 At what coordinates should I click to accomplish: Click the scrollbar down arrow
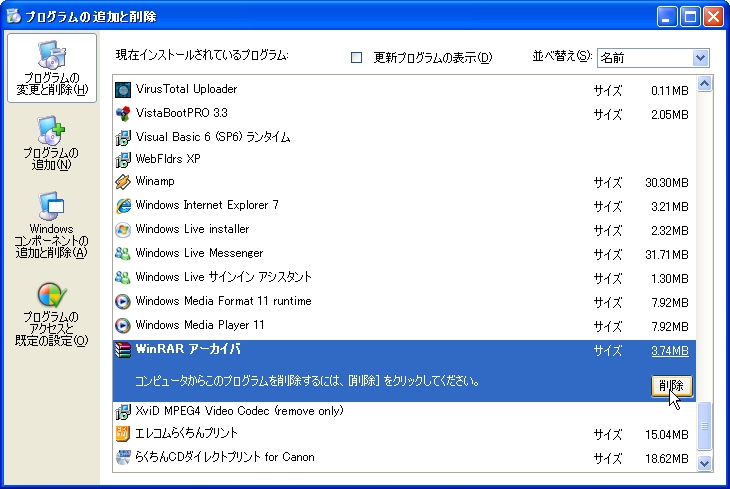704,463
